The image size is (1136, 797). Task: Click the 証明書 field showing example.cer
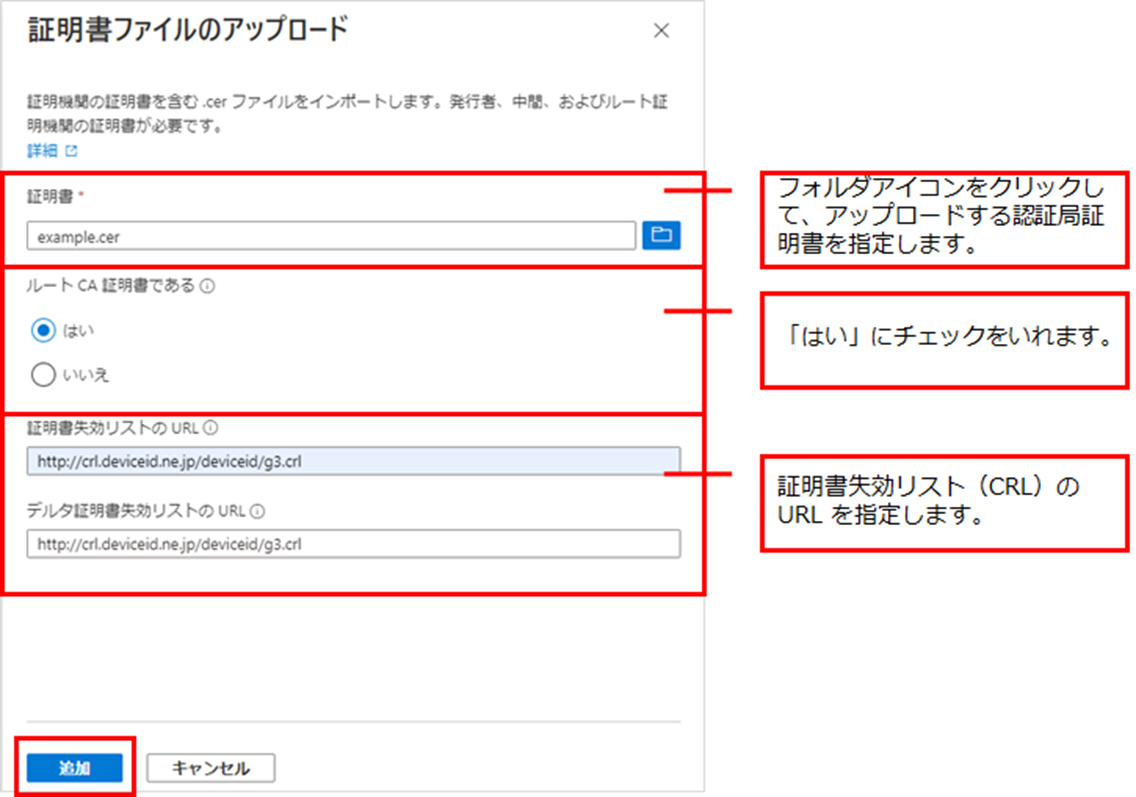point(331,237)
